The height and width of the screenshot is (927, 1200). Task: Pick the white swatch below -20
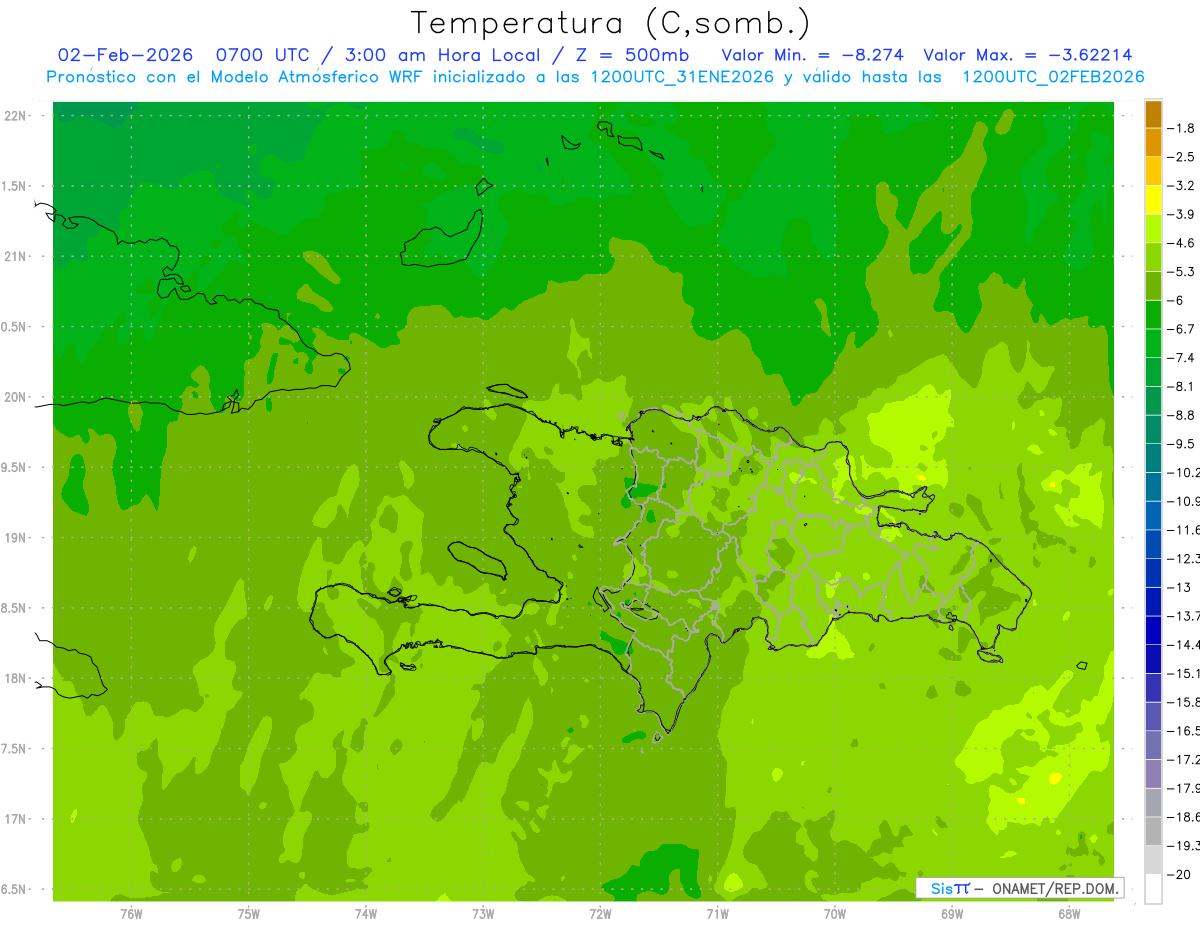click(x=1153, y=888)
